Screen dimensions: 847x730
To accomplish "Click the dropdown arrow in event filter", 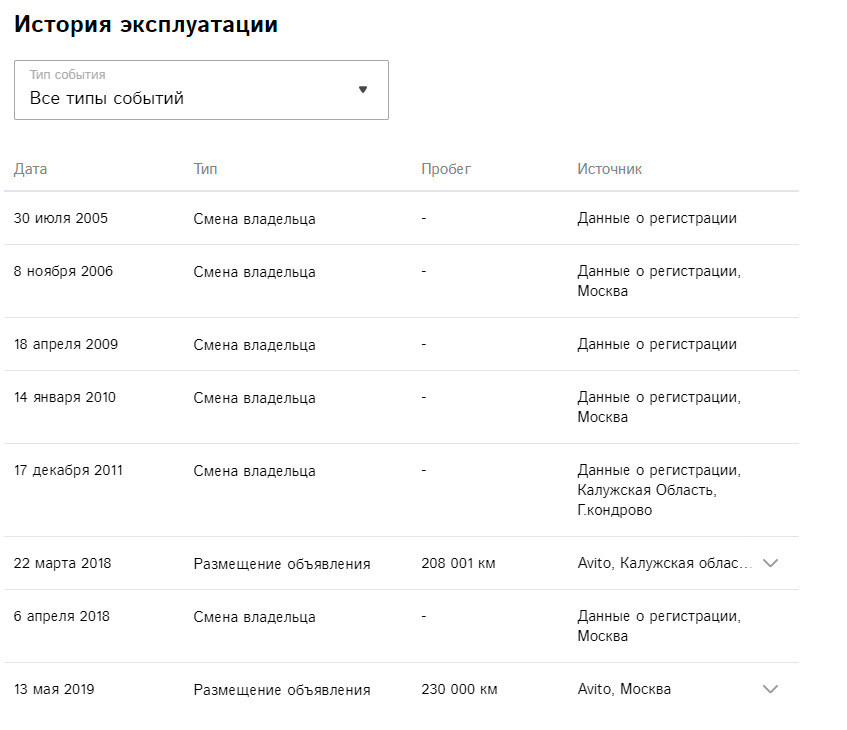I will [363, 90].
